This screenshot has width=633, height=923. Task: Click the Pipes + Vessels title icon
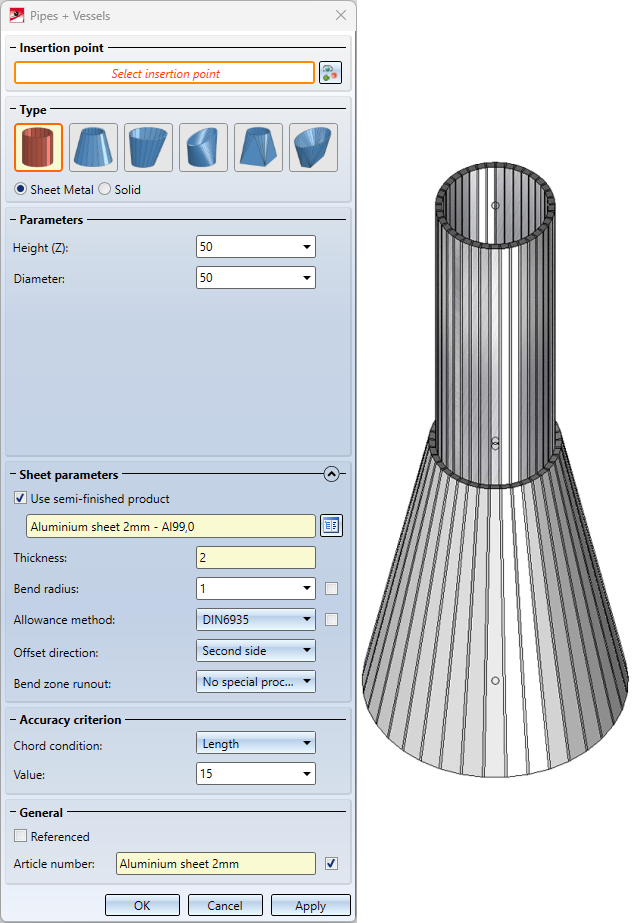16,15
